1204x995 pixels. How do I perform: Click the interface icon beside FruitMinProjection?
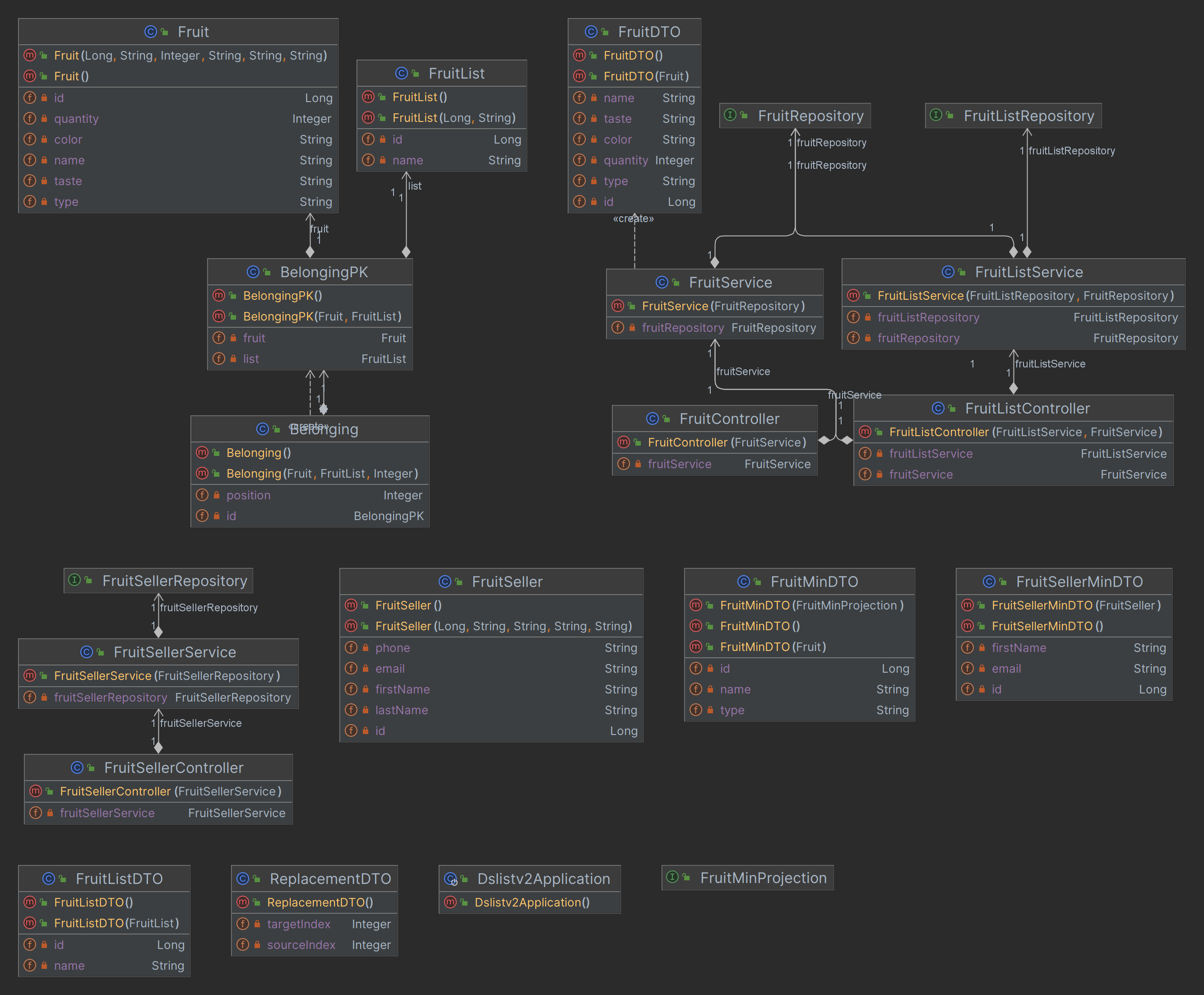click(672, 877)
